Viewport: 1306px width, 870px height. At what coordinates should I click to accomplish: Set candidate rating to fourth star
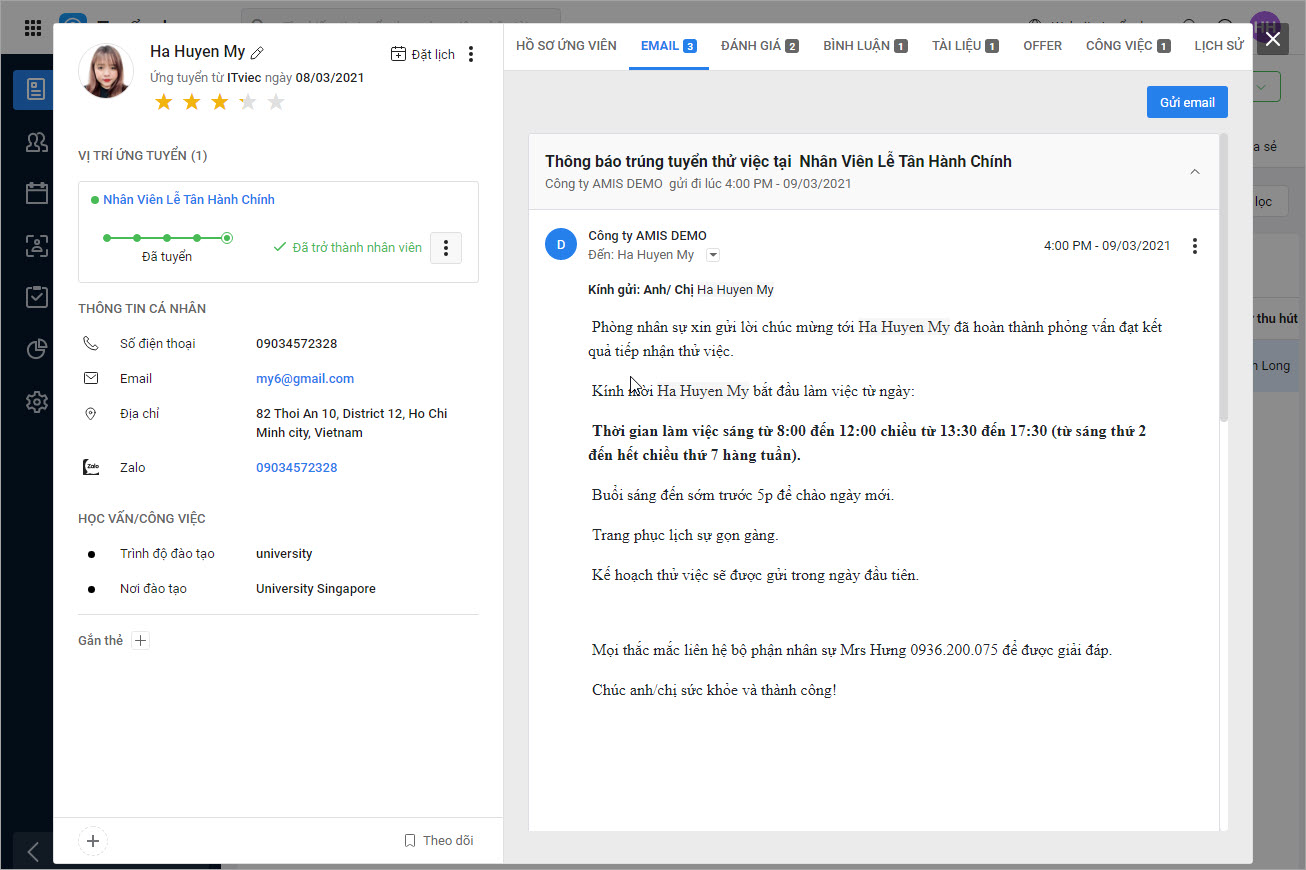248,102
